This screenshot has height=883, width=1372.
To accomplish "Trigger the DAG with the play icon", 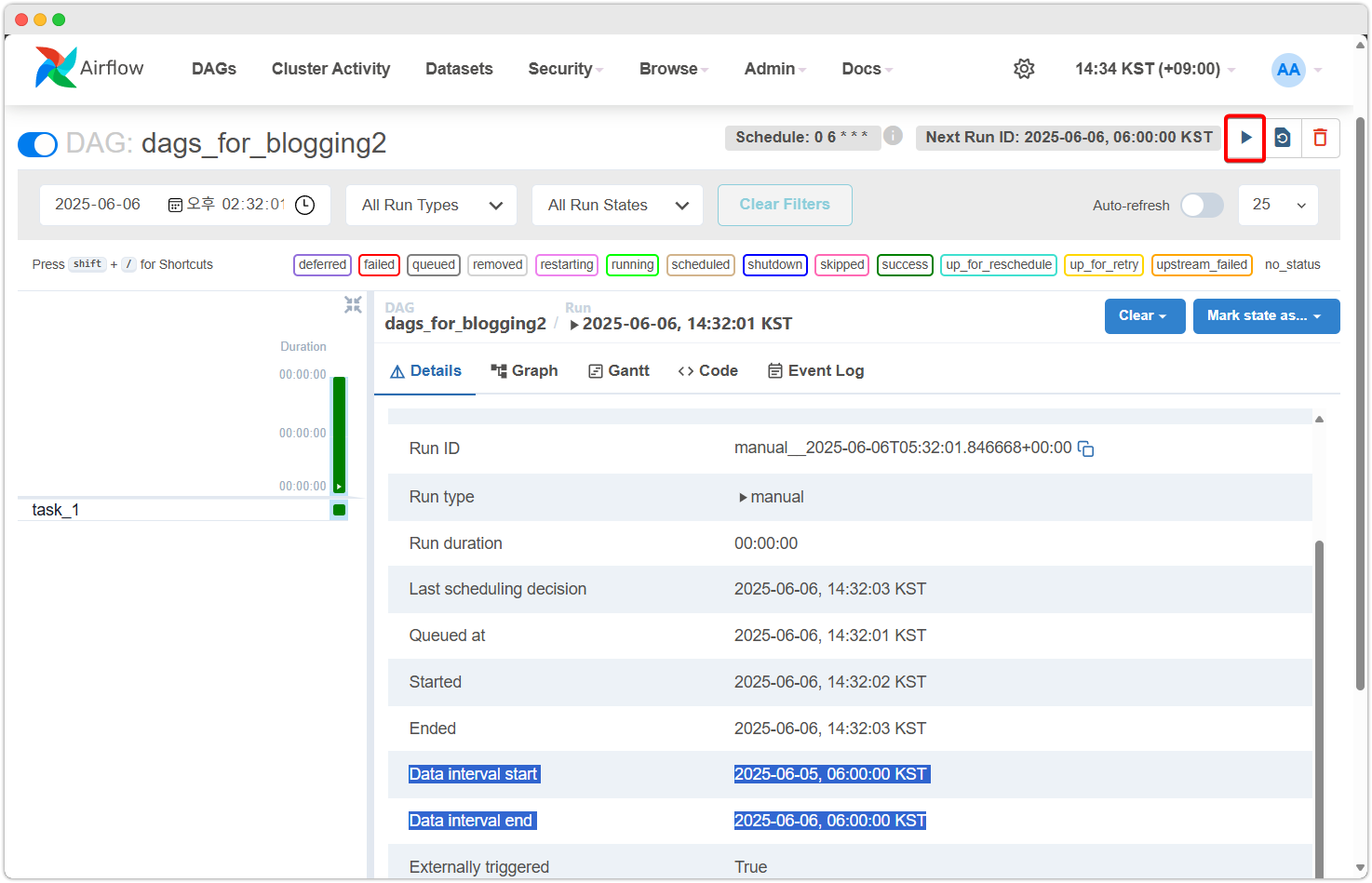I will tap(1245, 139).
